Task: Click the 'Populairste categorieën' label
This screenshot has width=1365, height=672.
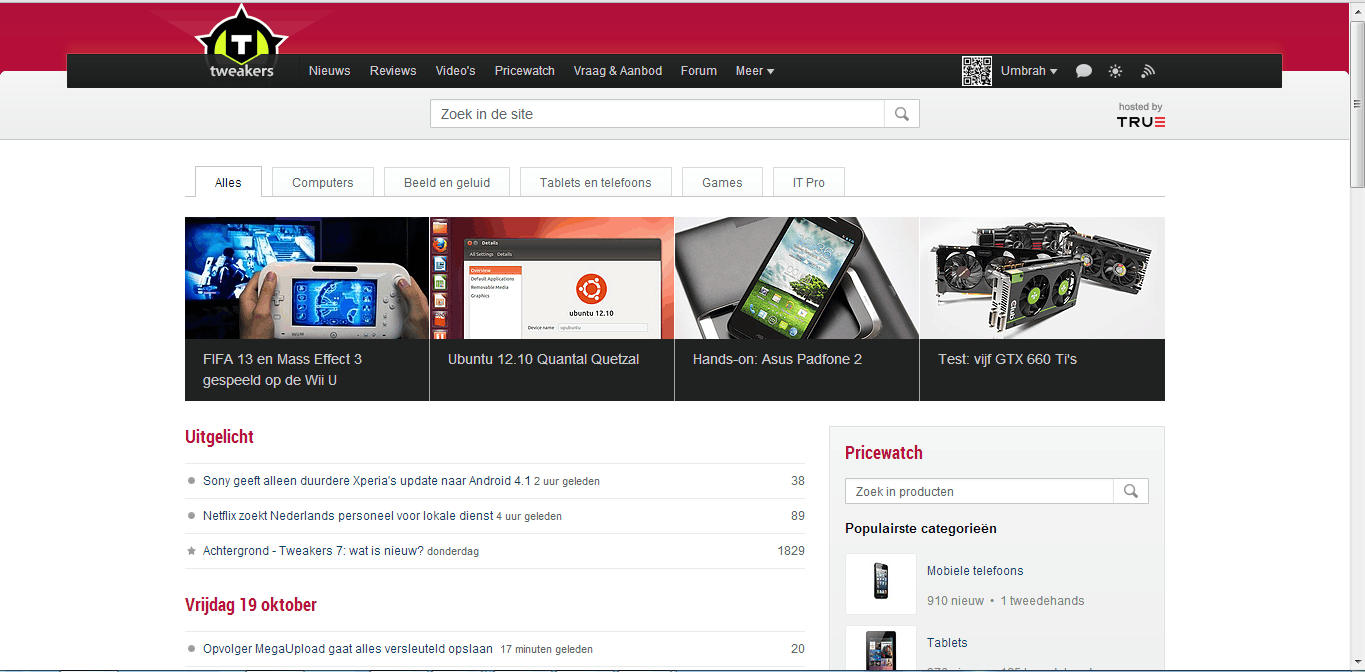Action: pyautogui.click(x=921, y=528)
